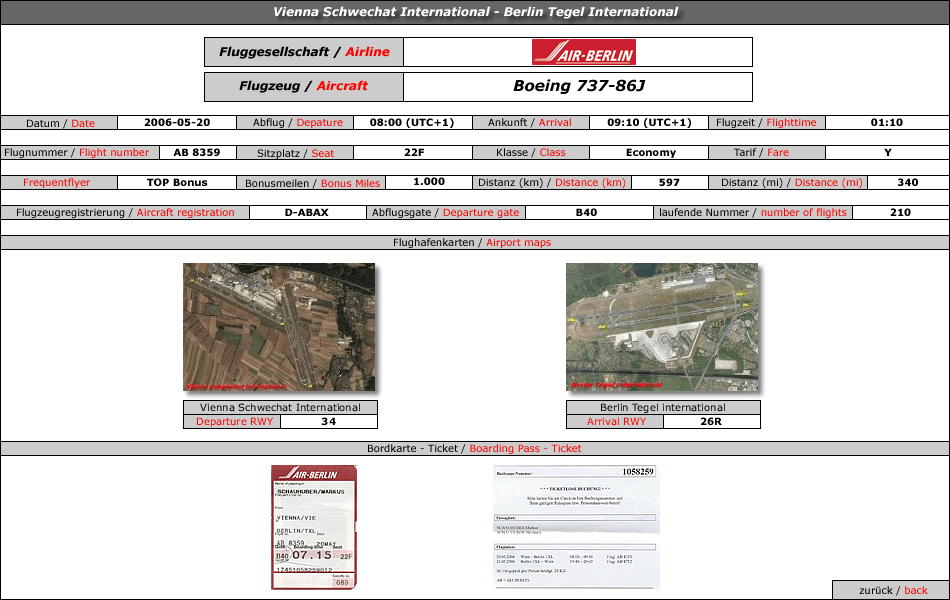Select bonus miles value 1.000
Screen dimensions: 950x600
pyautogui.click(x=429, y=182)
